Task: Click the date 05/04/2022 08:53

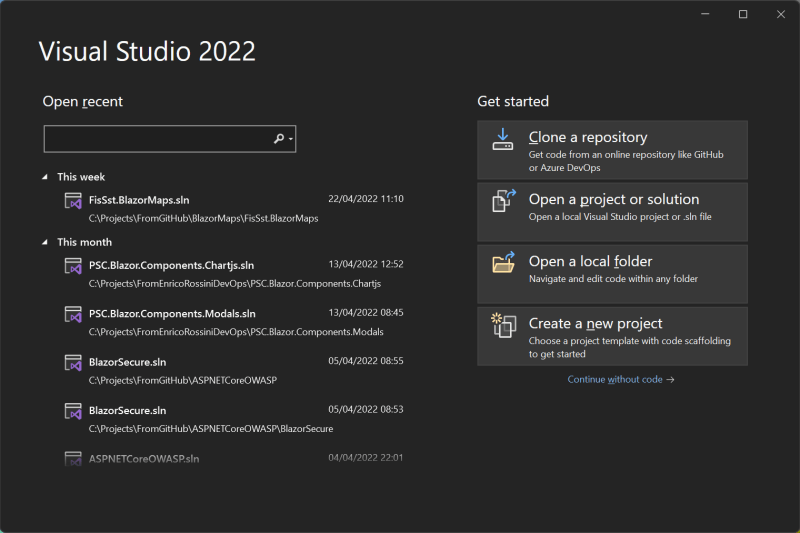Action: [366, 410]
